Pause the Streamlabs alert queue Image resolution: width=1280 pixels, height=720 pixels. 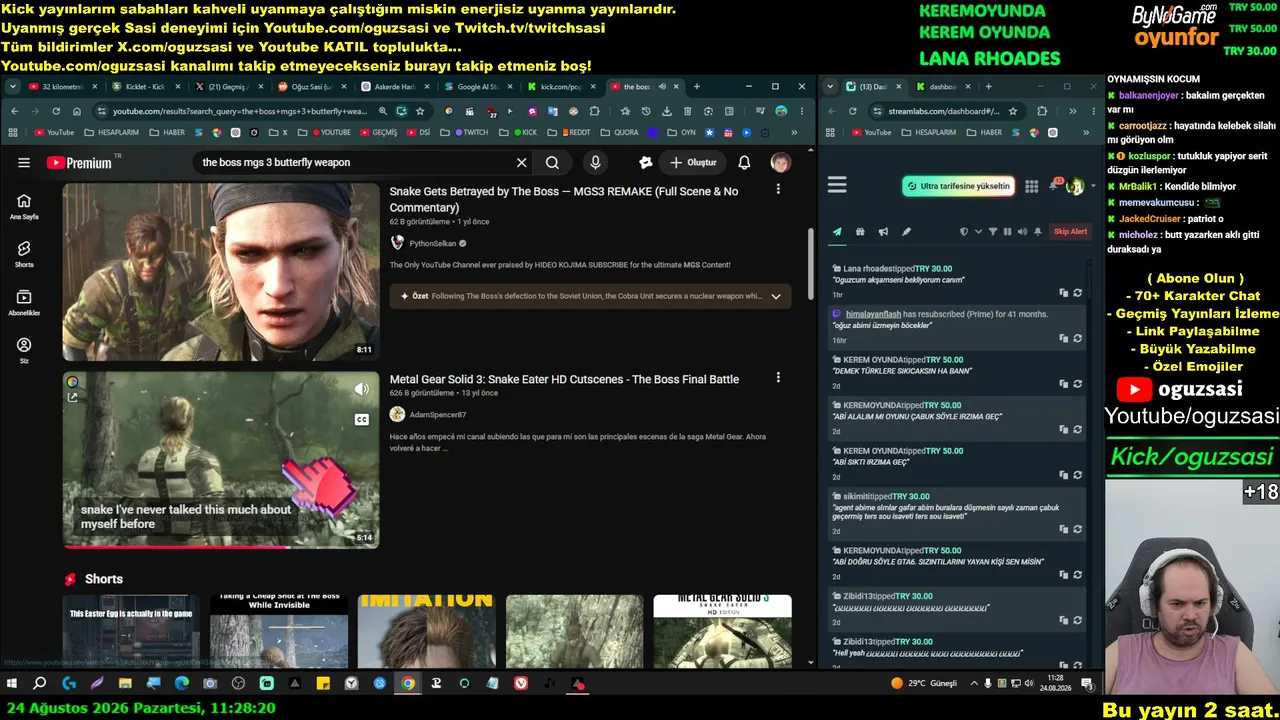1007,232
